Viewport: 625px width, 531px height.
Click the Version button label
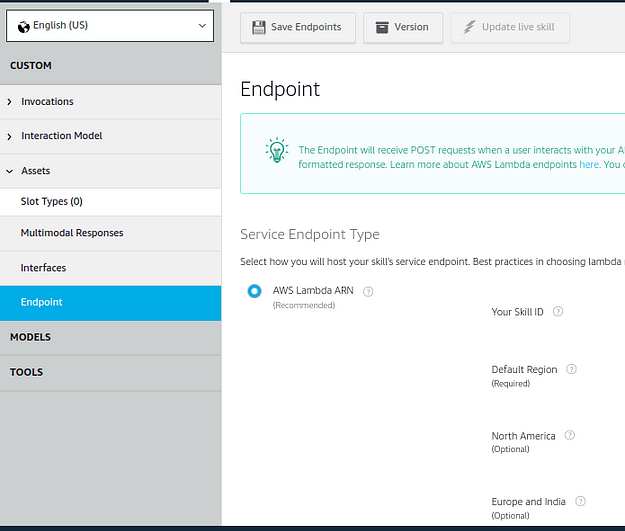pos(411,27)
